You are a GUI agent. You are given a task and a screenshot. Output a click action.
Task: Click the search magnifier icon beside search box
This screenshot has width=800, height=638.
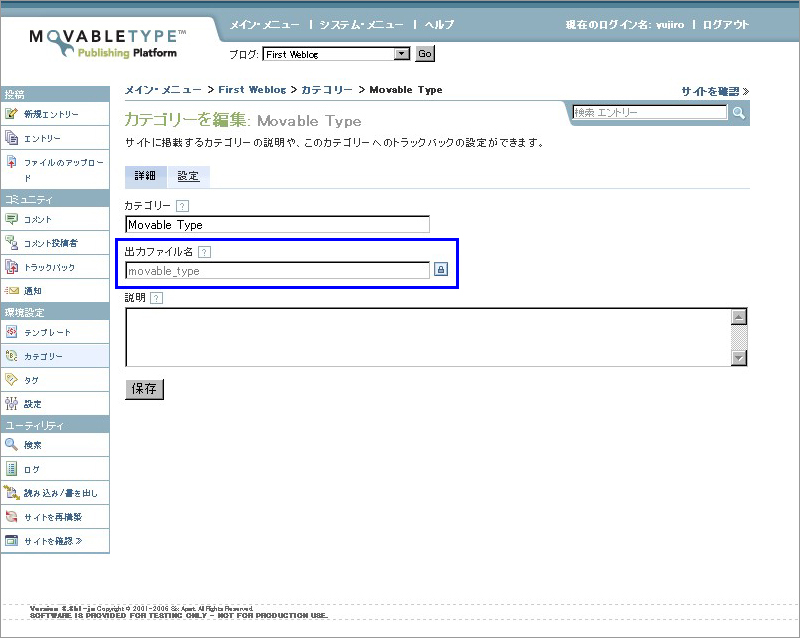point(739,113)
